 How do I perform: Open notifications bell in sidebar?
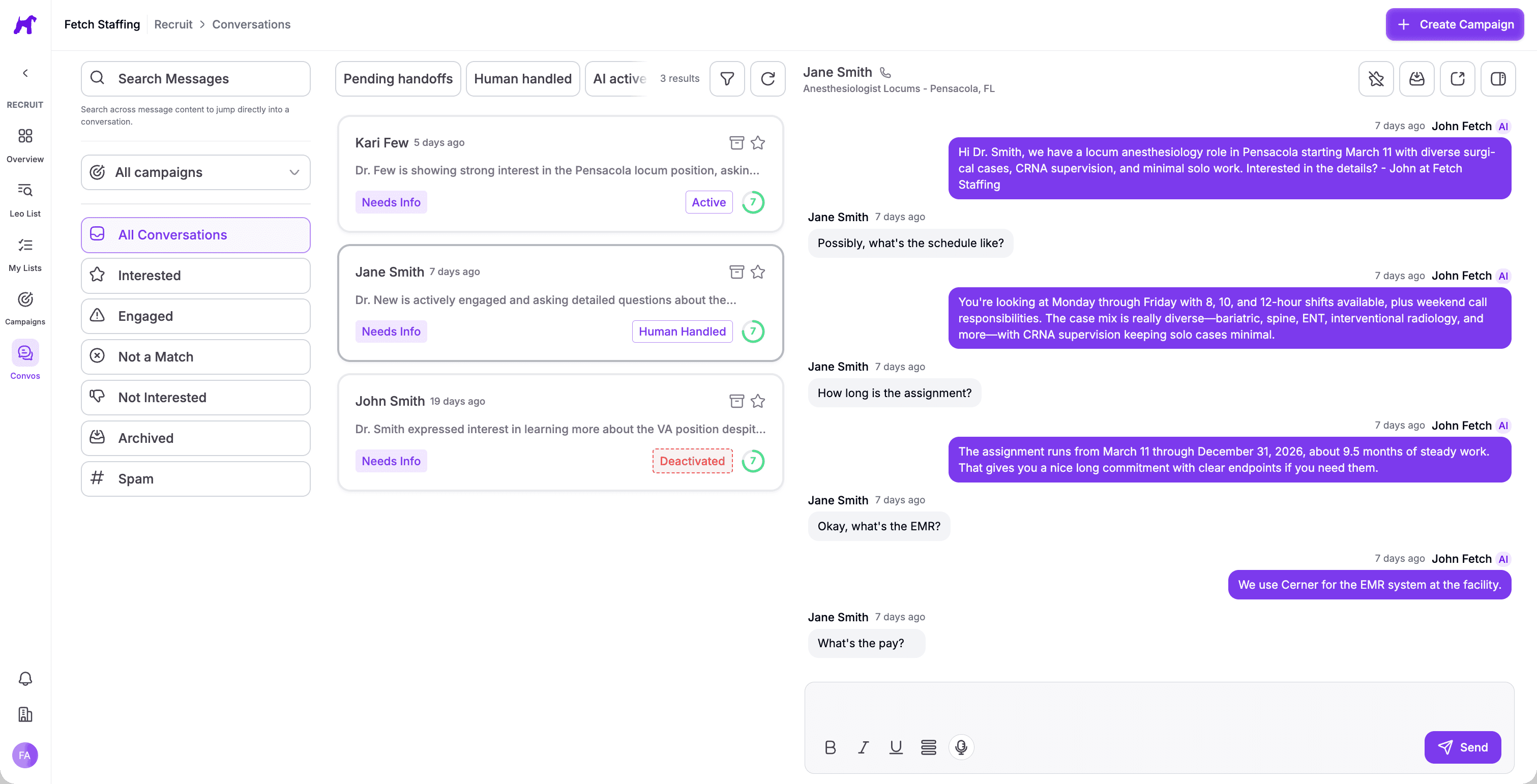point(25,678)
